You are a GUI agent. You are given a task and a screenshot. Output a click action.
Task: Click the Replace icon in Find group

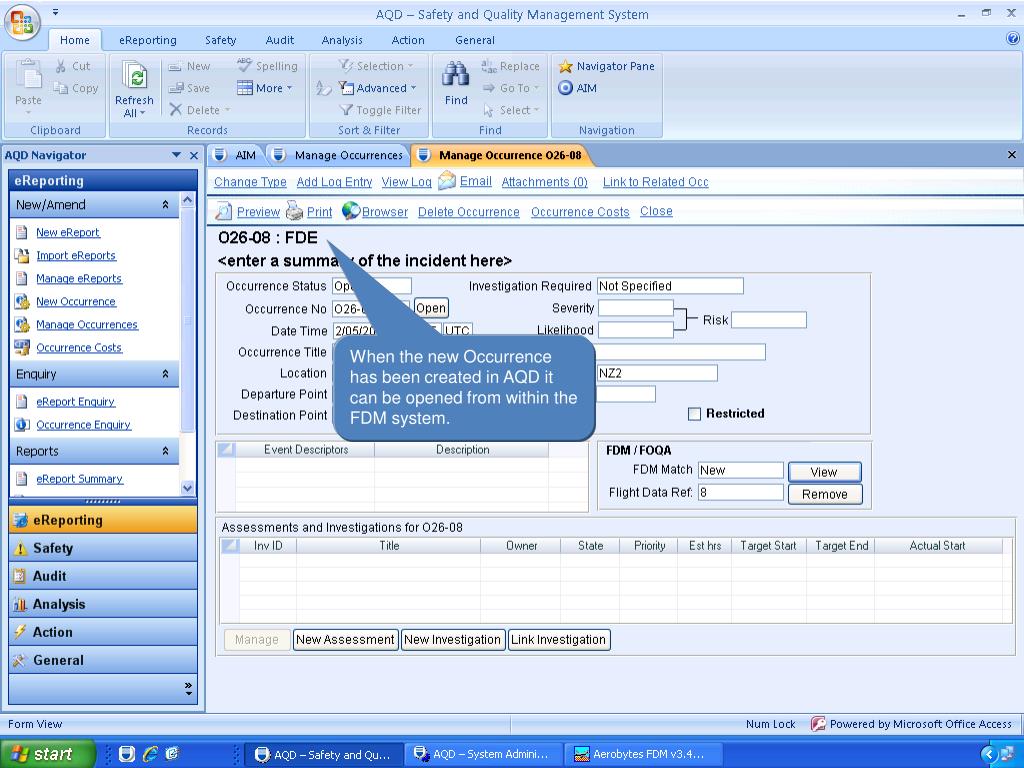pos(488,66)
